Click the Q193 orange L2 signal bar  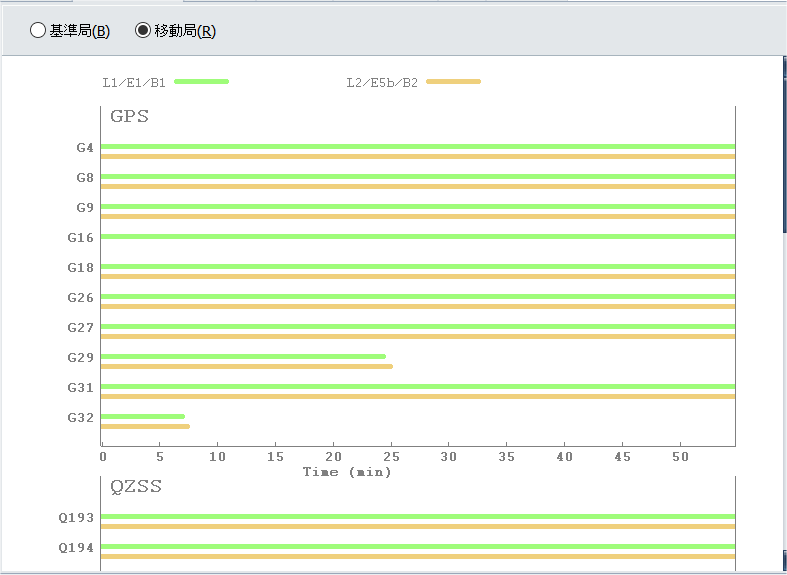(x=418, y=526)
